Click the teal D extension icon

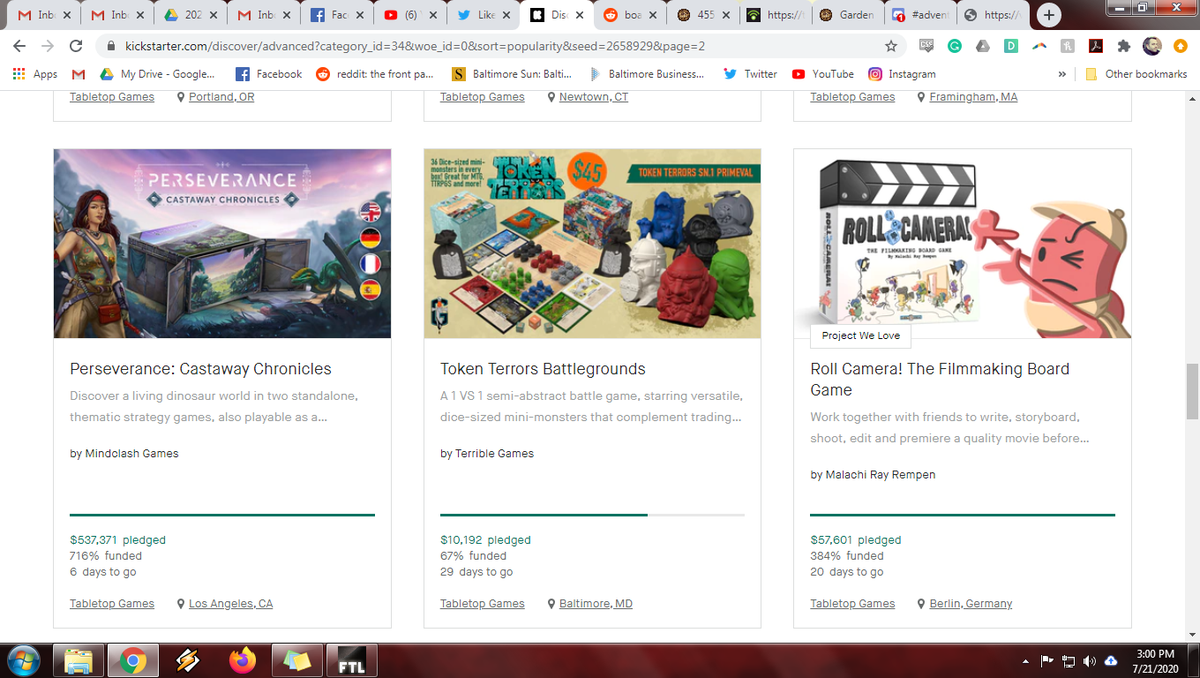pyautogui.click(x=1011, y=46)
